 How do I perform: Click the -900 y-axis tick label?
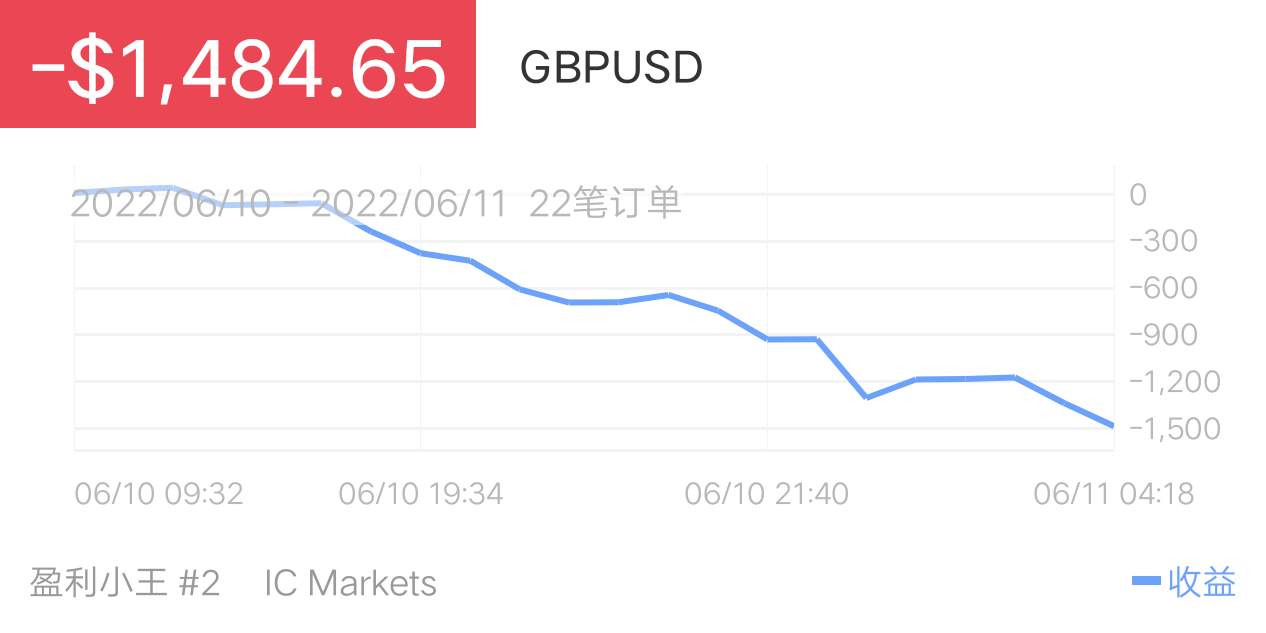(x=1161, y=335)
